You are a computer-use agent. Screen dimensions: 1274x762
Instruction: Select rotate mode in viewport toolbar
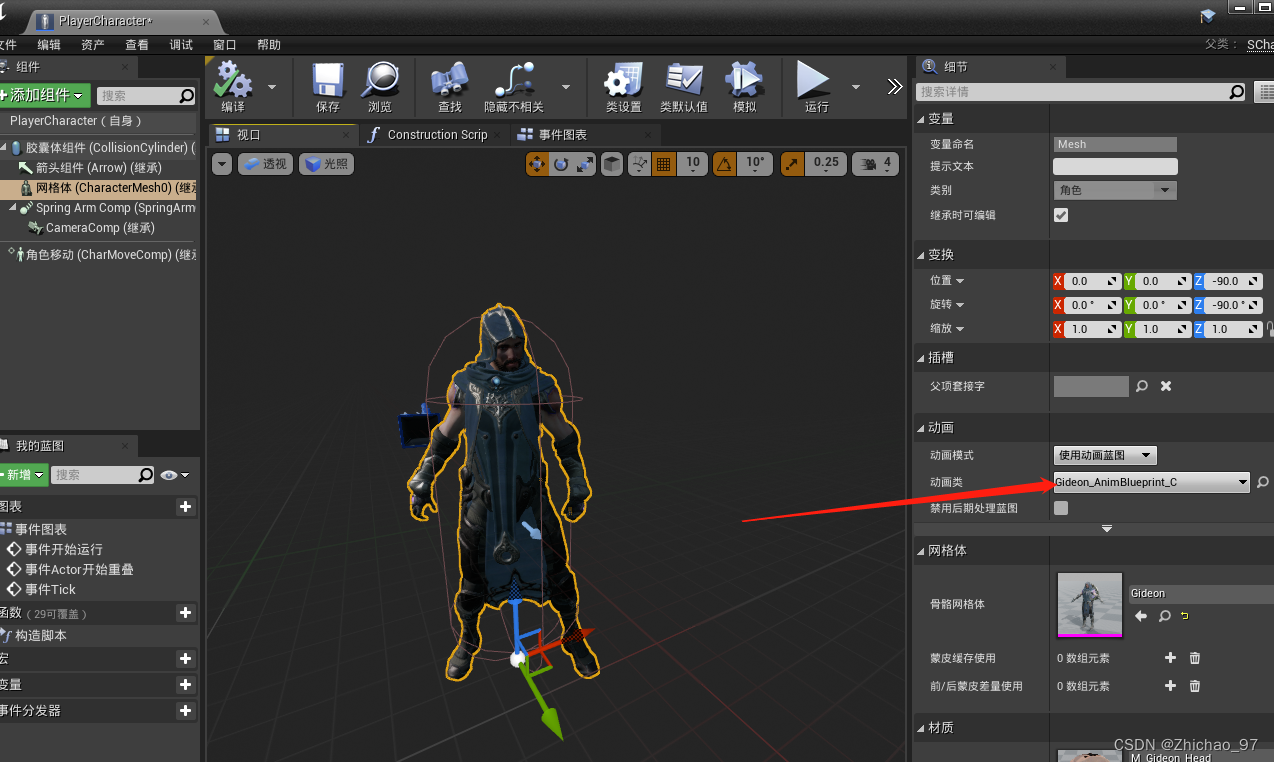(x=561, y=164)
